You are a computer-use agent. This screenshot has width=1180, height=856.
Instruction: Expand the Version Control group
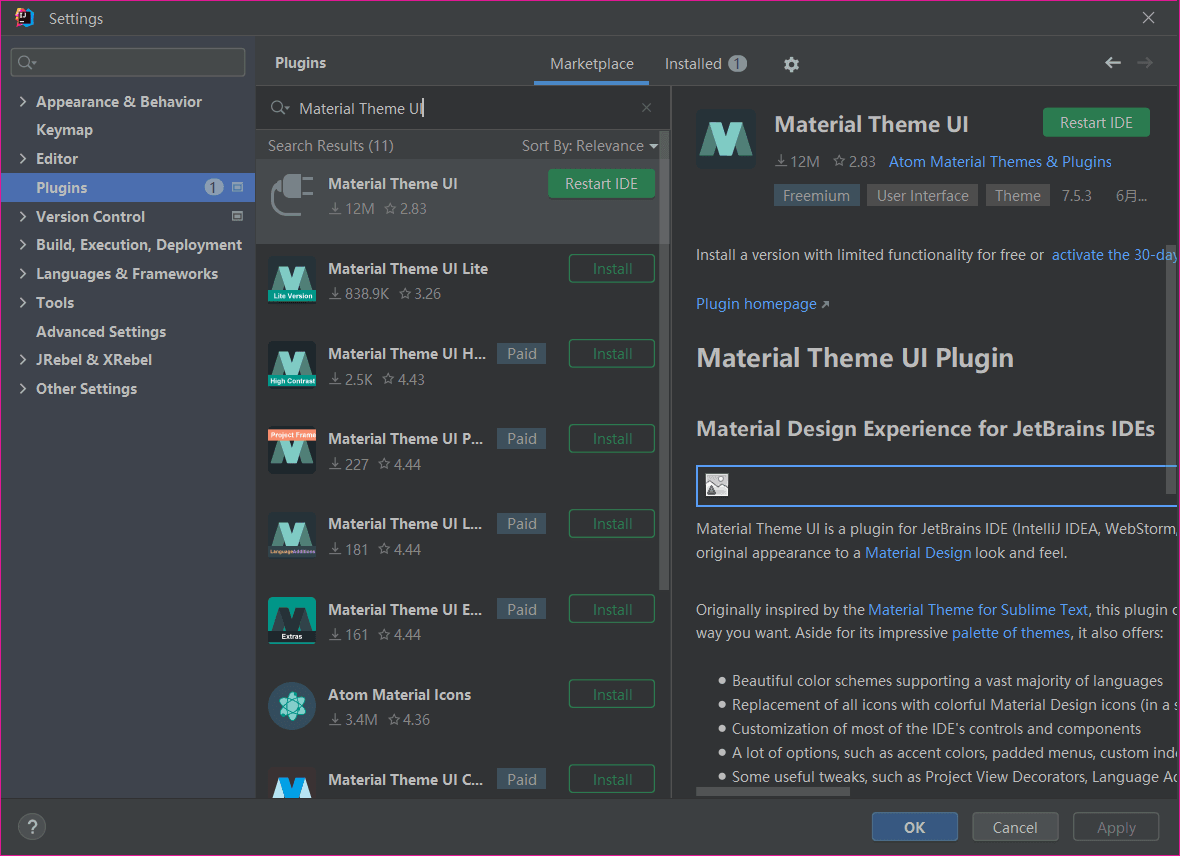tap(23, 217)
